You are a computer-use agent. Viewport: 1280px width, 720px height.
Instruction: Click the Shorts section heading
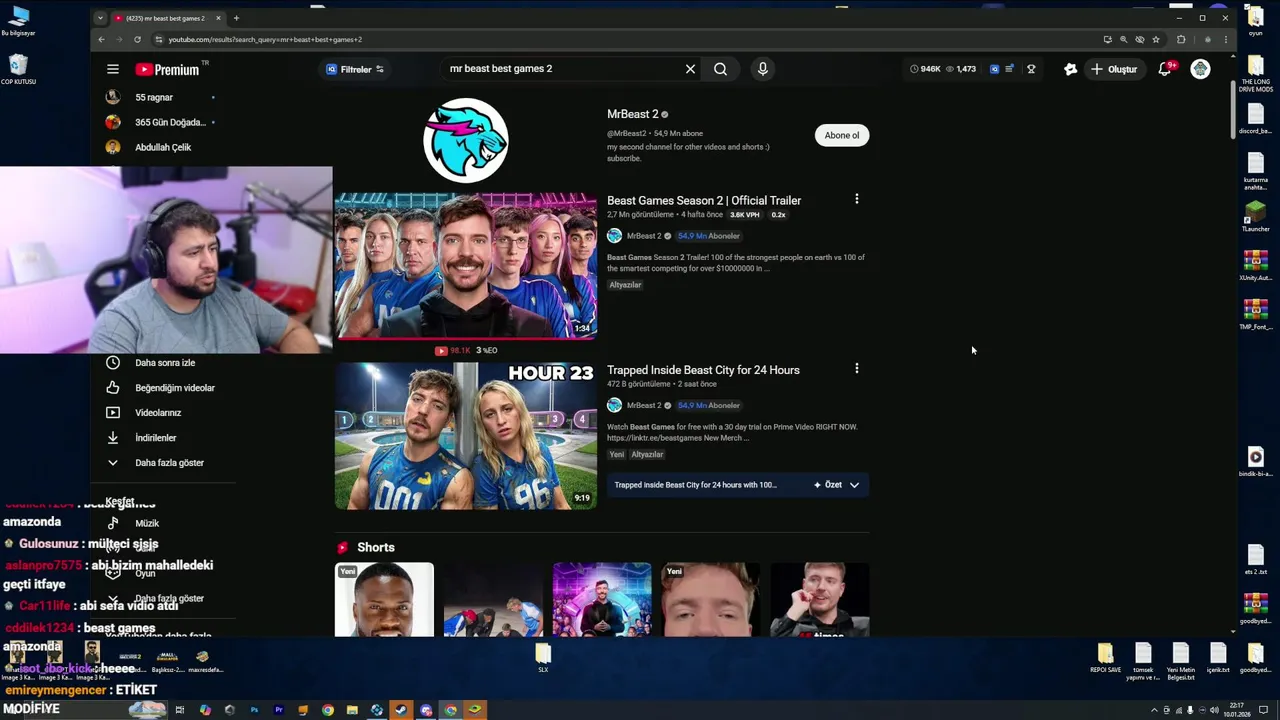[376, 547]
